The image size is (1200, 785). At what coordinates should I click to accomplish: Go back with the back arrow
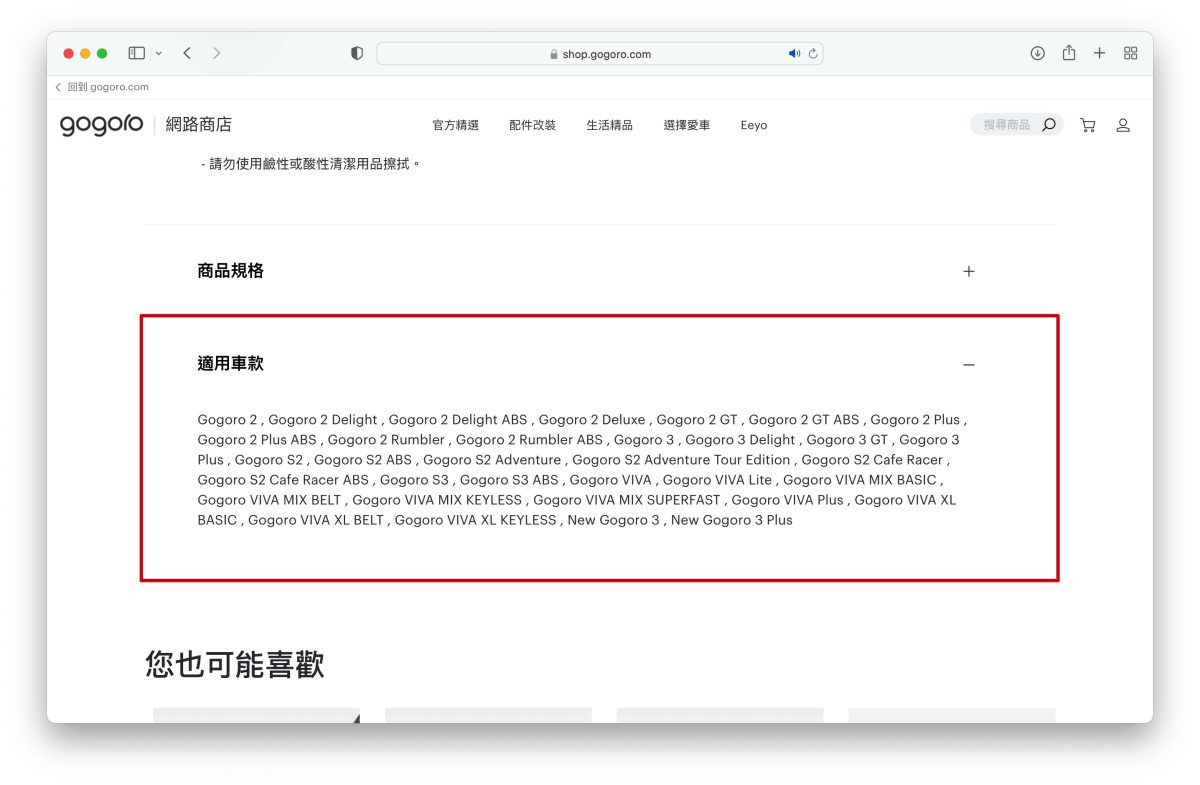click(187, 53)
